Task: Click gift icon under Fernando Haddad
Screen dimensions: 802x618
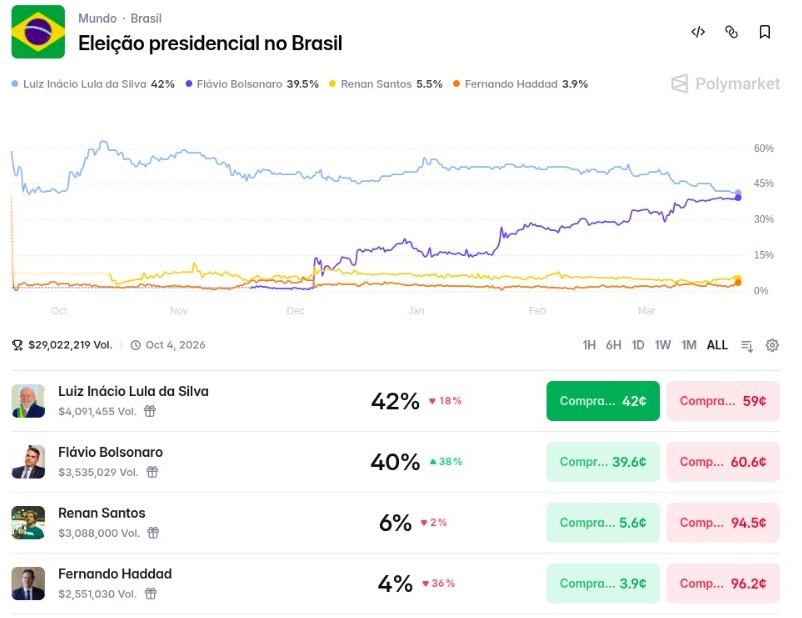Action: coord(150,594)
